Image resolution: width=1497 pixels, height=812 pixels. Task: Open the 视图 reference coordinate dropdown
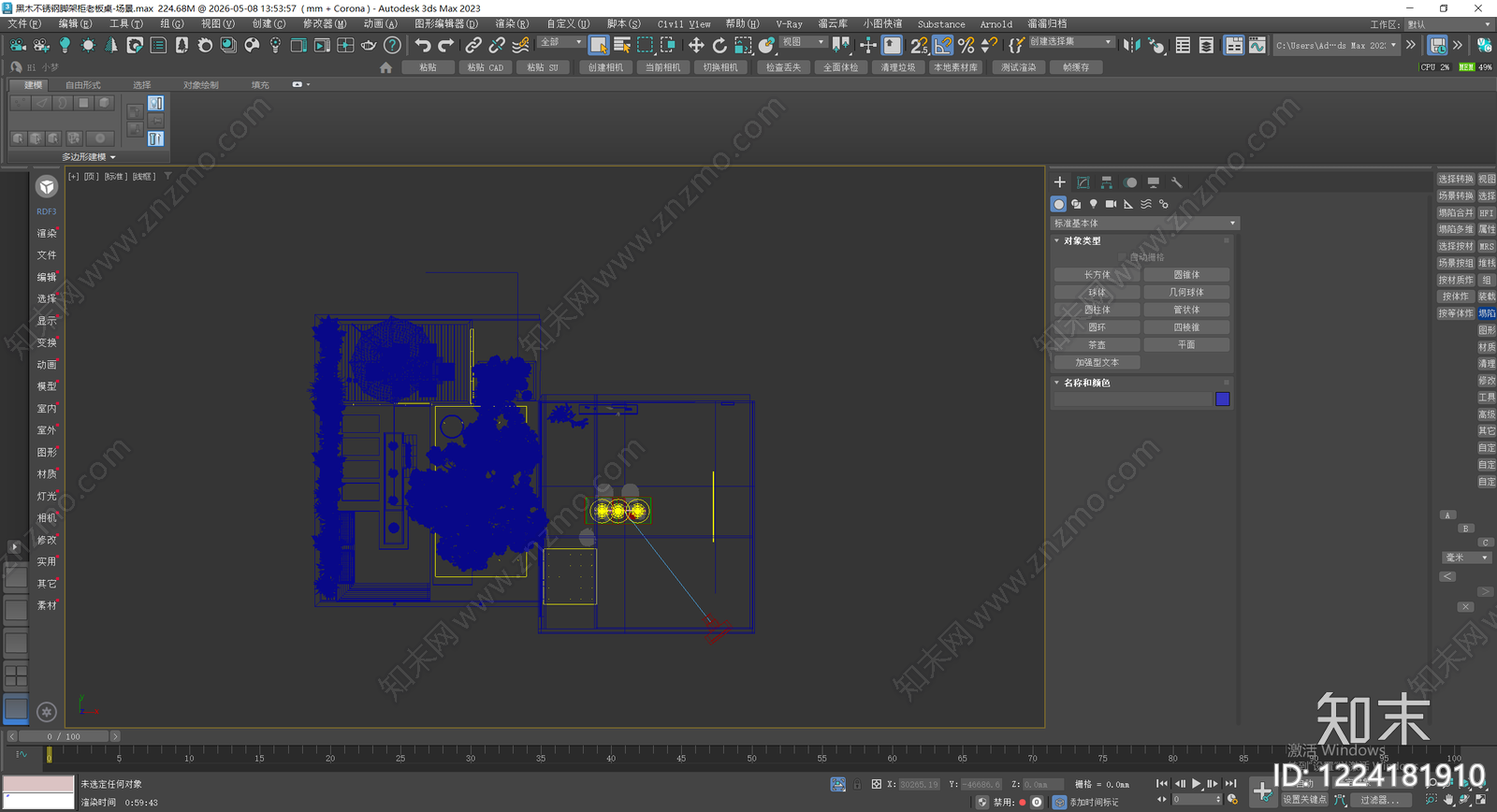[803, 42]
